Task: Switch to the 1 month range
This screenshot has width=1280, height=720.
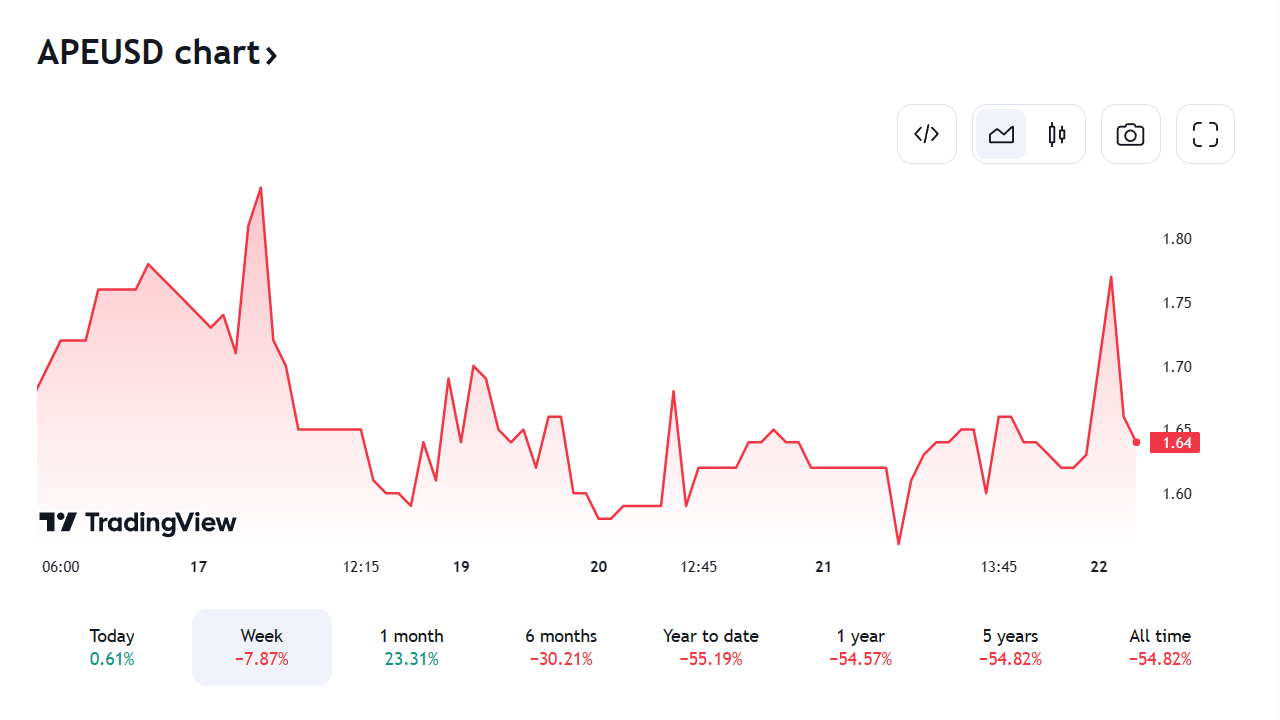Action: point(411,647)
